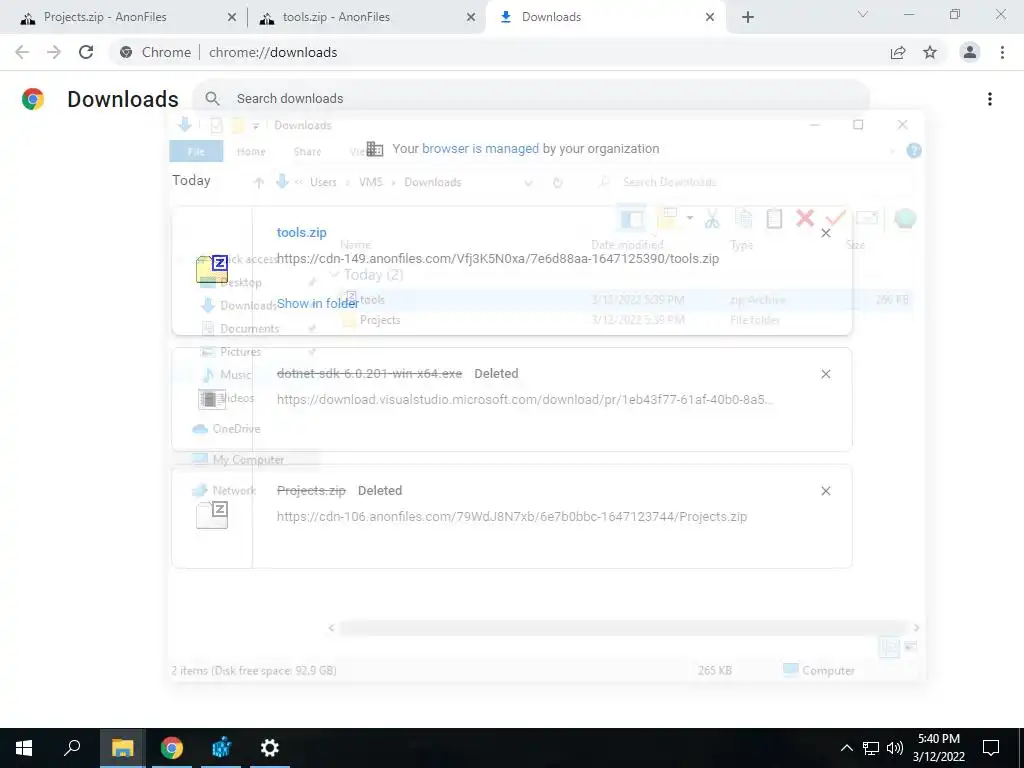This screenshot has height=768, width=1024.
Task: Open the Chrome profile avatar menu
Action: point(970,52)
